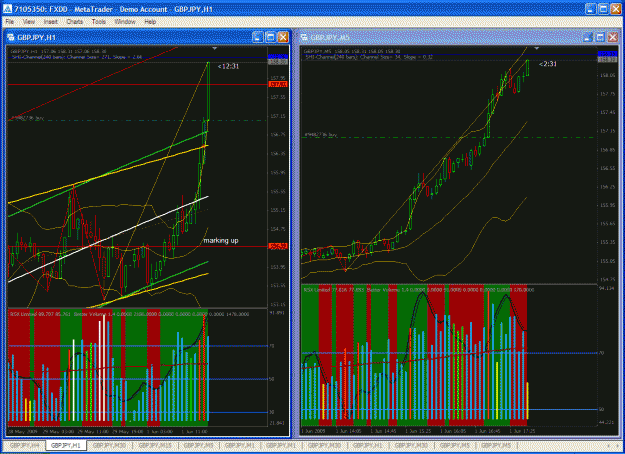Minimize the main MetaTrader window
This screenshot has height=454, width=625.
pos(591,9)
